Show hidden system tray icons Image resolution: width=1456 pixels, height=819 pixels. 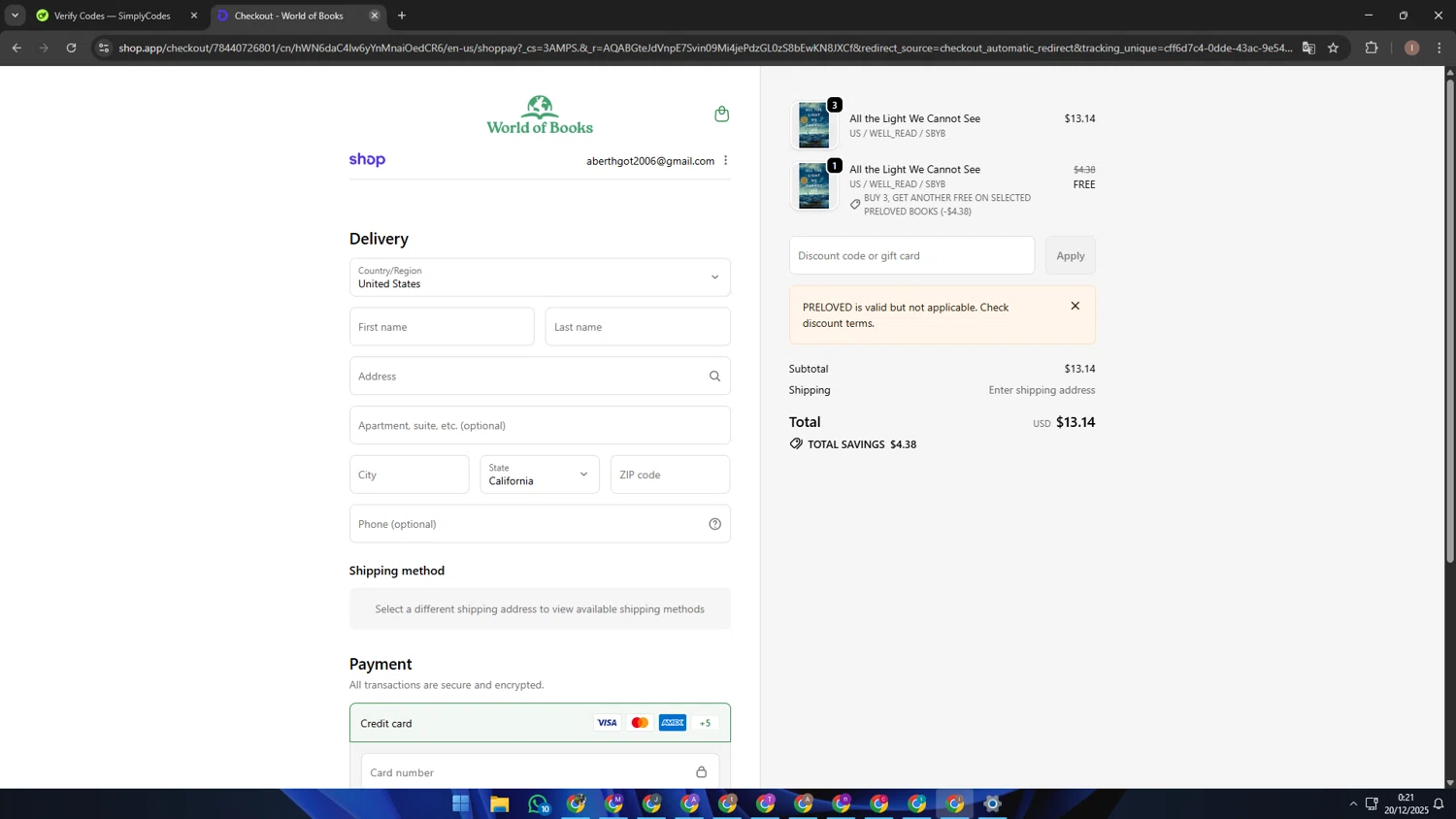[x=1353, y=803]
